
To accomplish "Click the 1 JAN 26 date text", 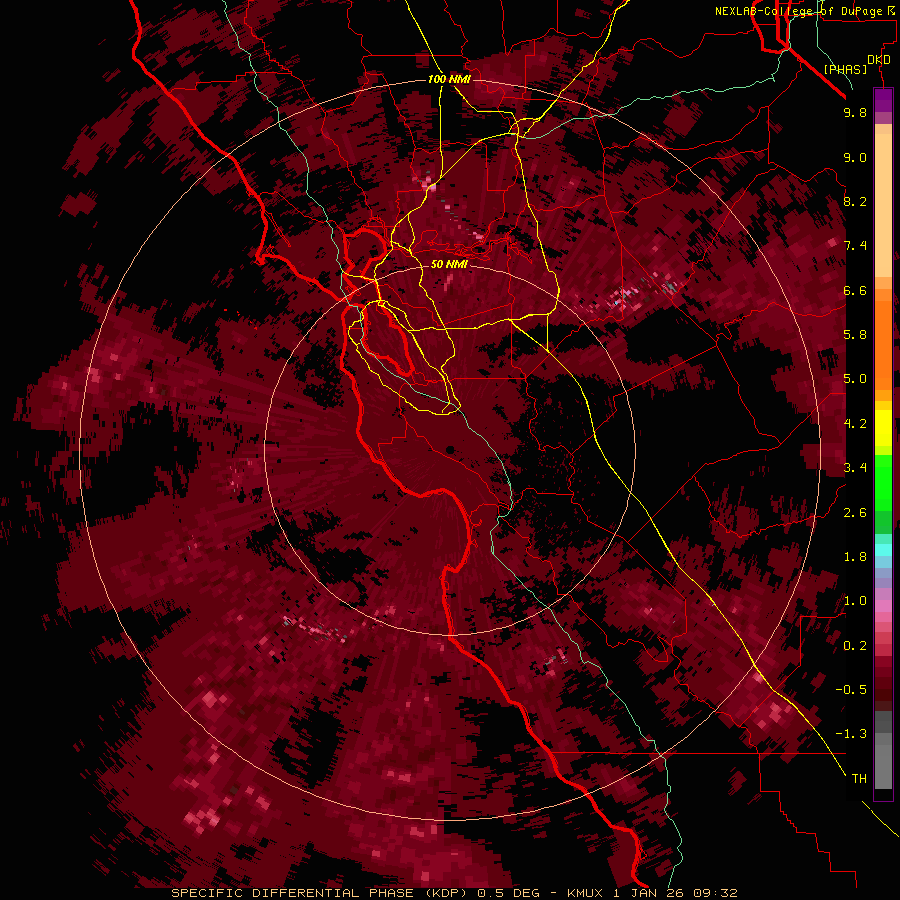I will [x=649, y=893].
